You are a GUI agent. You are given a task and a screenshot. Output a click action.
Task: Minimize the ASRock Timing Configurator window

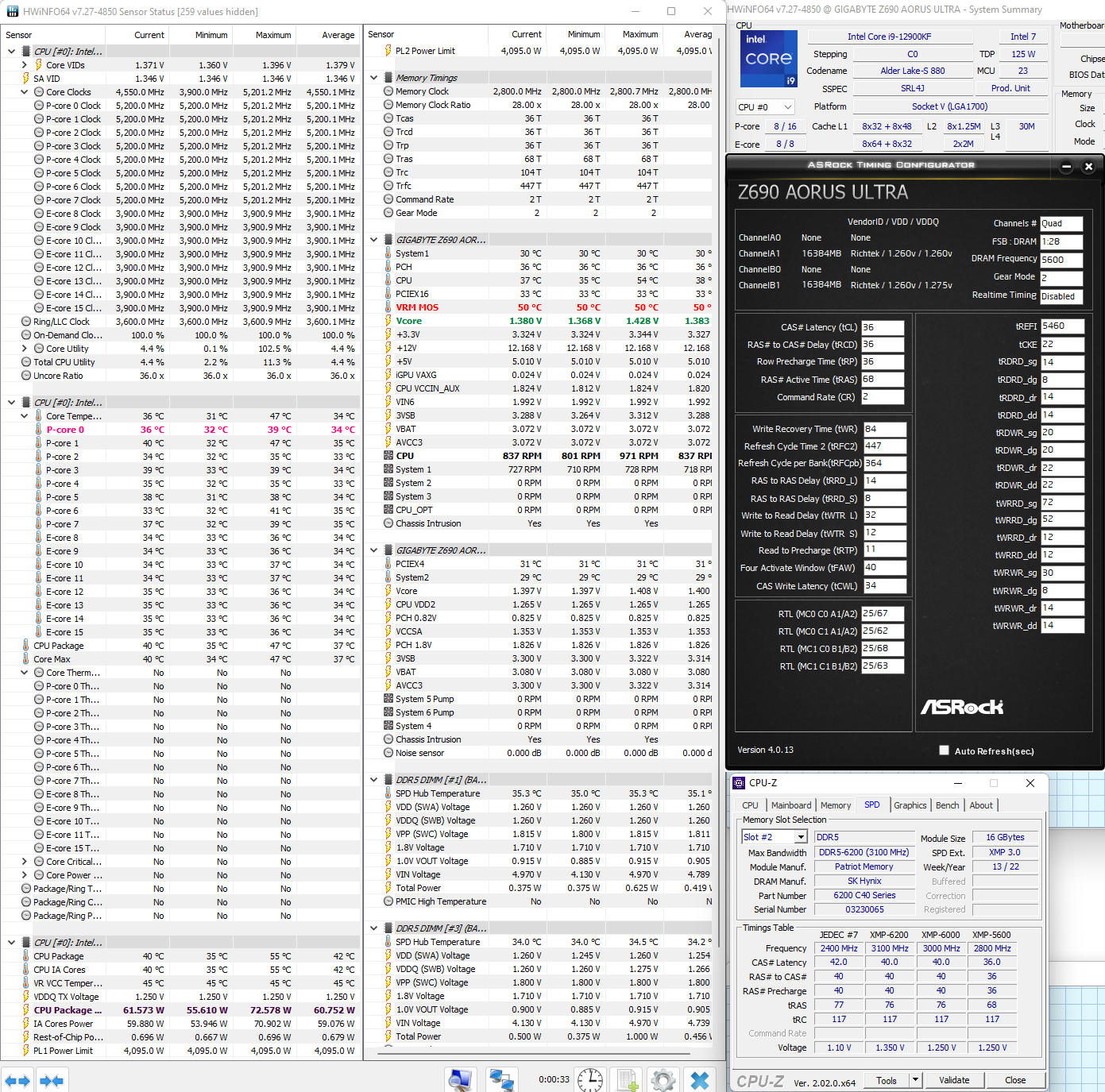[x=1067, y=166]
